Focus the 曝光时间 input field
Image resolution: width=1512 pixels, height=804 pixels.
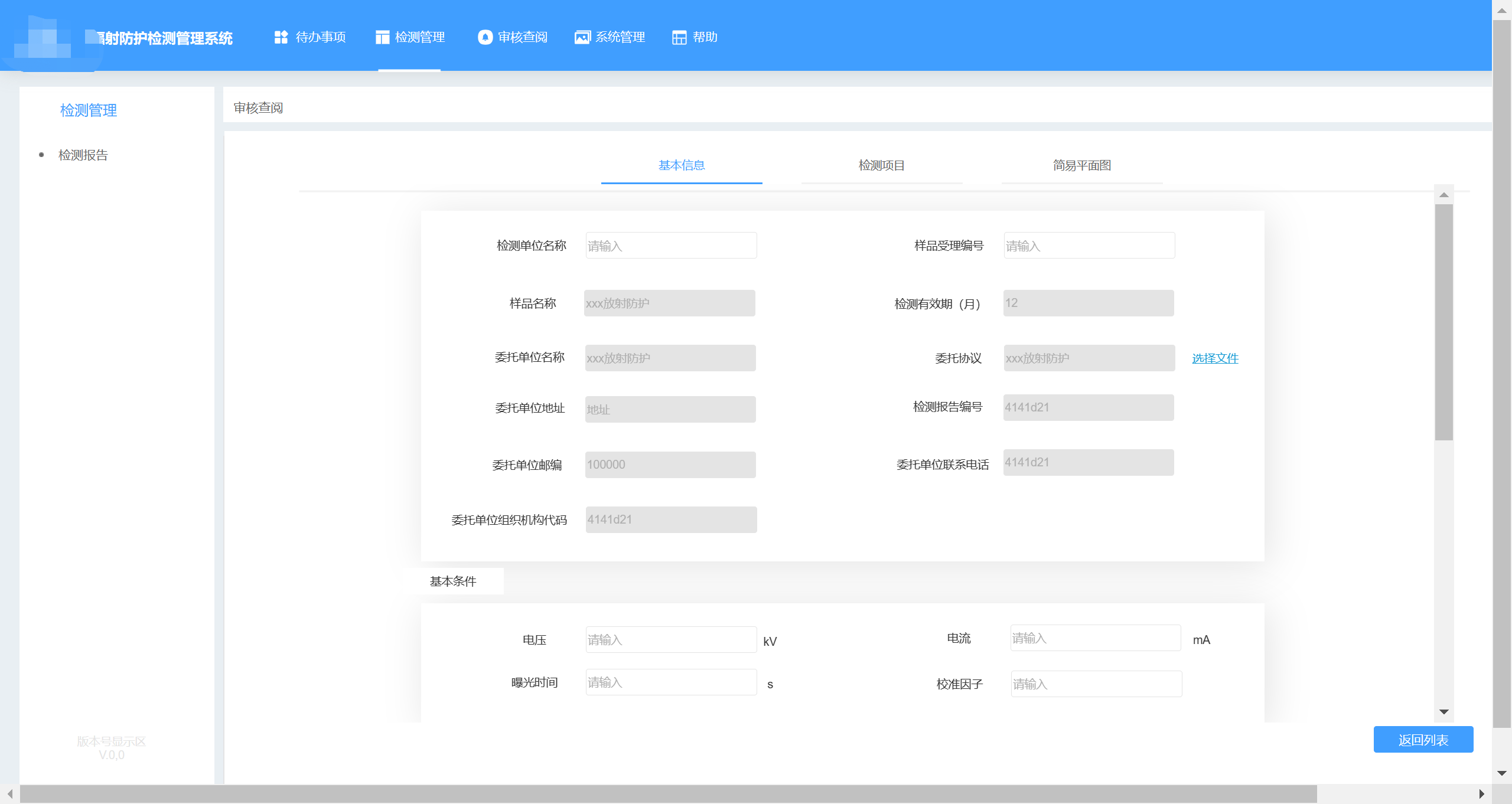point(671,682)
